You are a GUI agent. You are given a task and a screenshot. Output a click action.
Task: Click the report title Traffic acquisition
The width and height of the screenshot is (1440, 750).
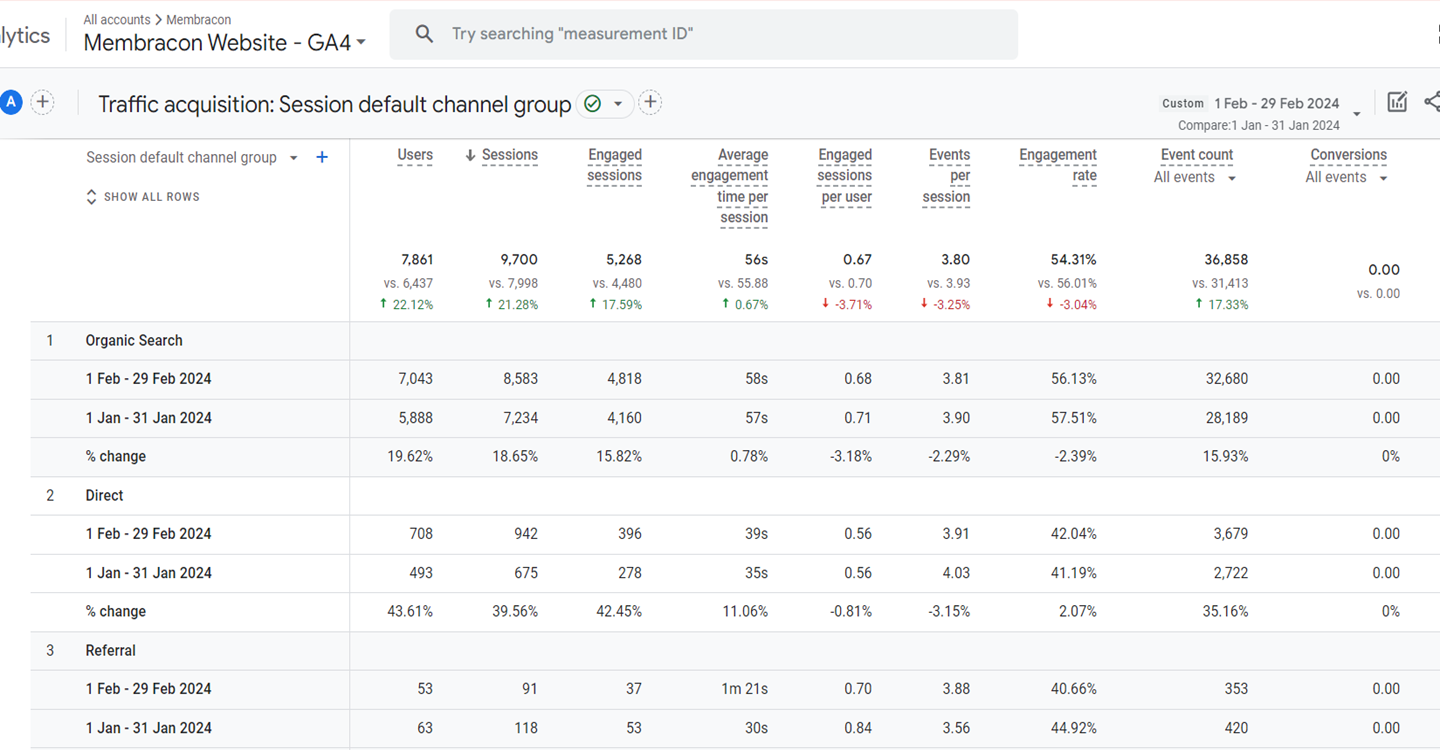335,104
